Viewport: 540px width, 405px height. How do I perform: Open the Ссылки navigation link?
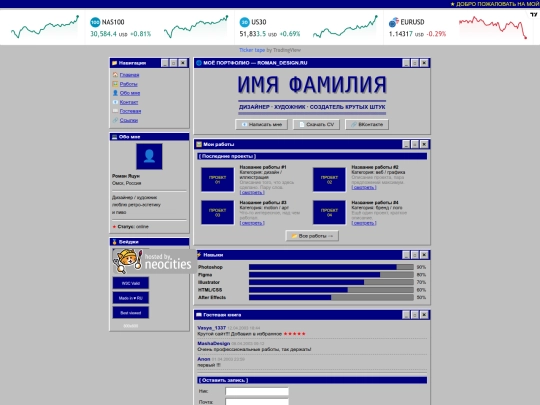129,120
